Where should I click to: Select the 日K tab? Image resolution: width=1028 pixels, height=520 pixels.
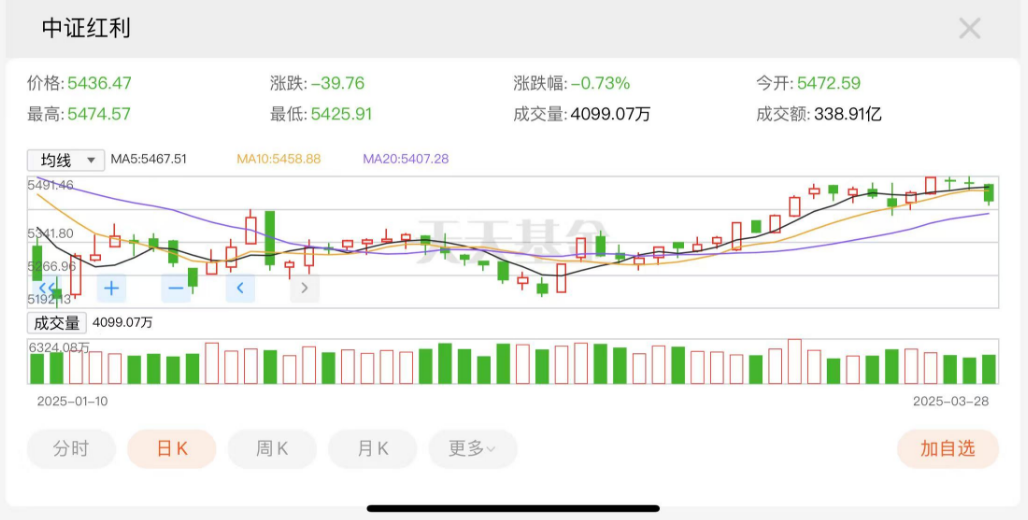172,449
